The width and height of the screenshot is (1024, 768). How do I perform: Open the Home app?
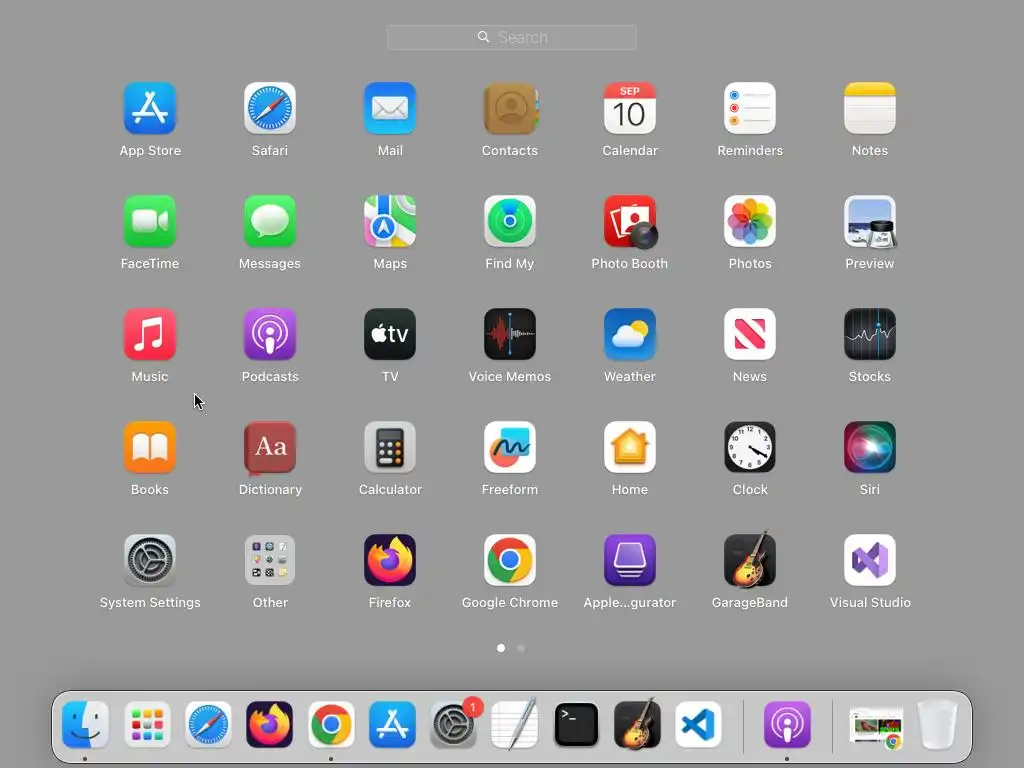tap(630, 447)
